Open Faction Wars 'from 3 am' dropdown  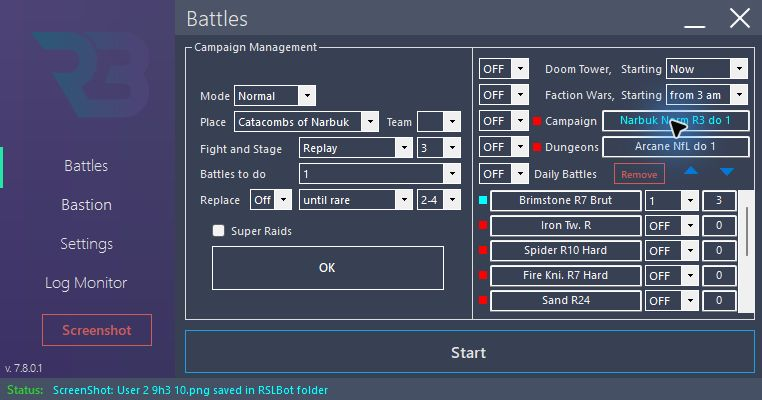pos(707,95)
